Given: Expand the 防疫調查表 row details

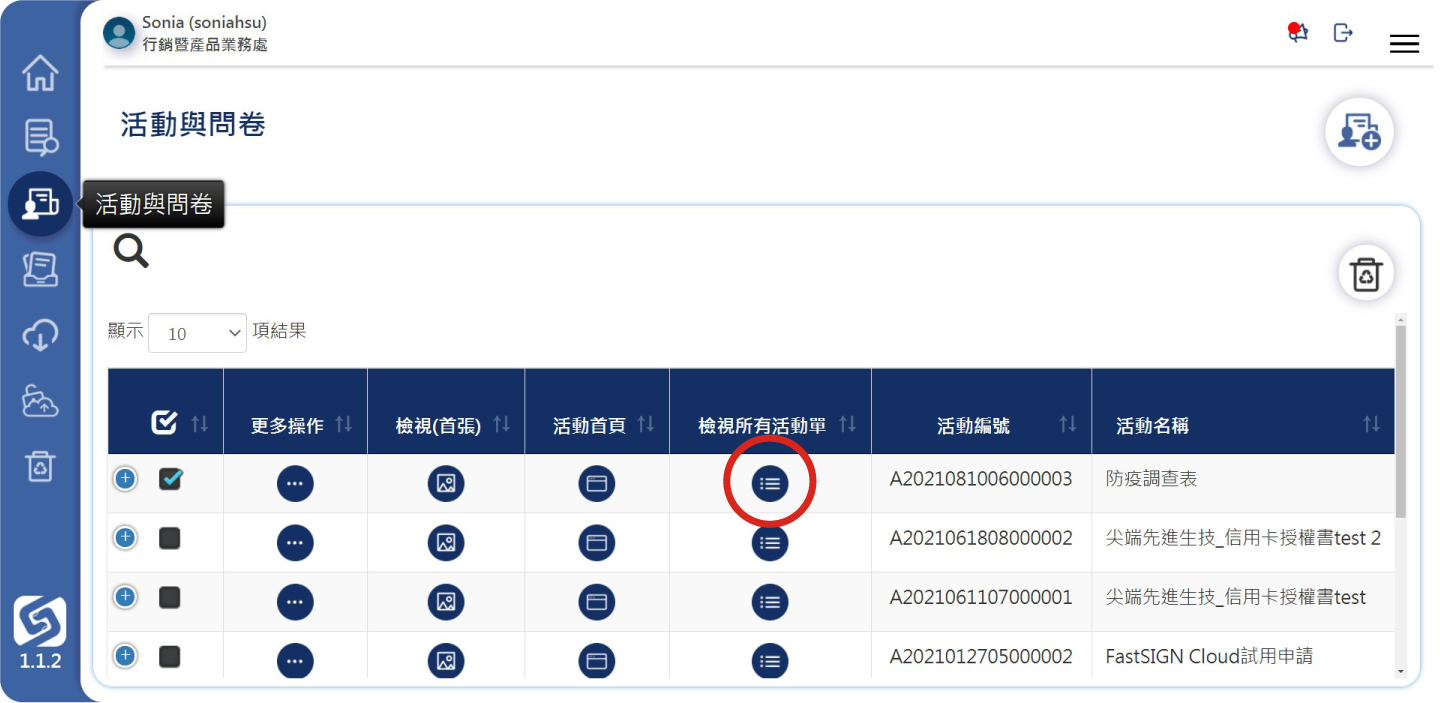Looking at the screenshot, I should pos(125,479).
